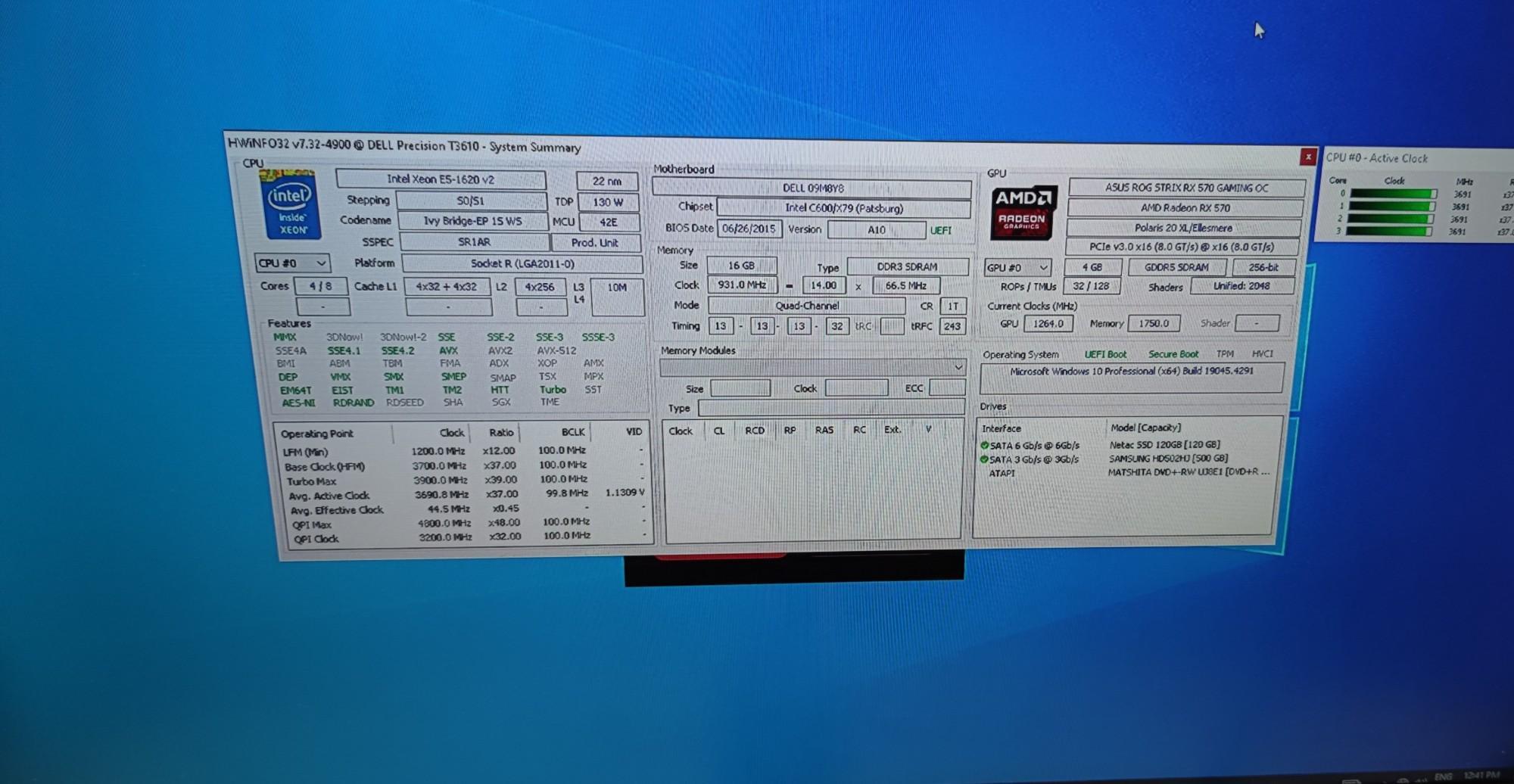This screenshot has height=784, width=1514.
Task: Select the MATSHITA DVD+-RW drive row
Action: point(1126,472)
